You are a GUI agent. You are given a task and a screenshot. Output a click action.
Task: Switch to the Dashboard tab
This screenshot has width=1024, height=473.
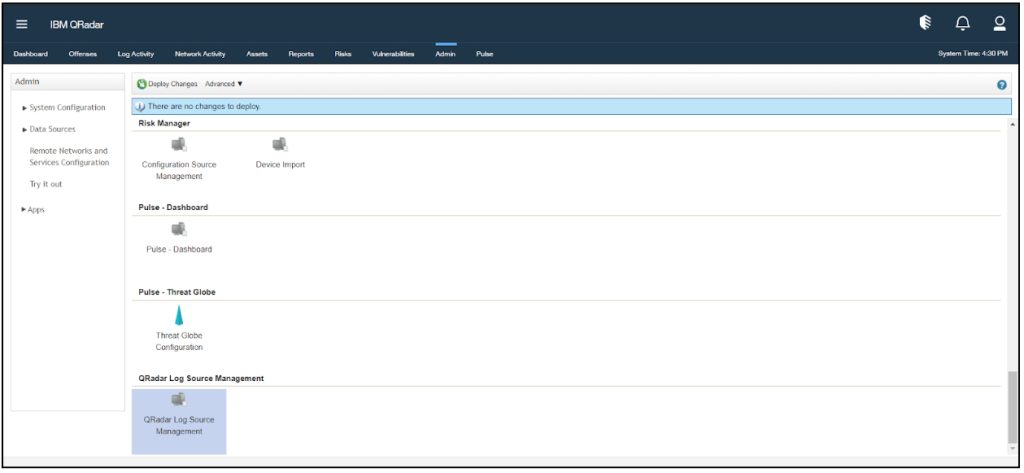[30, 54]
